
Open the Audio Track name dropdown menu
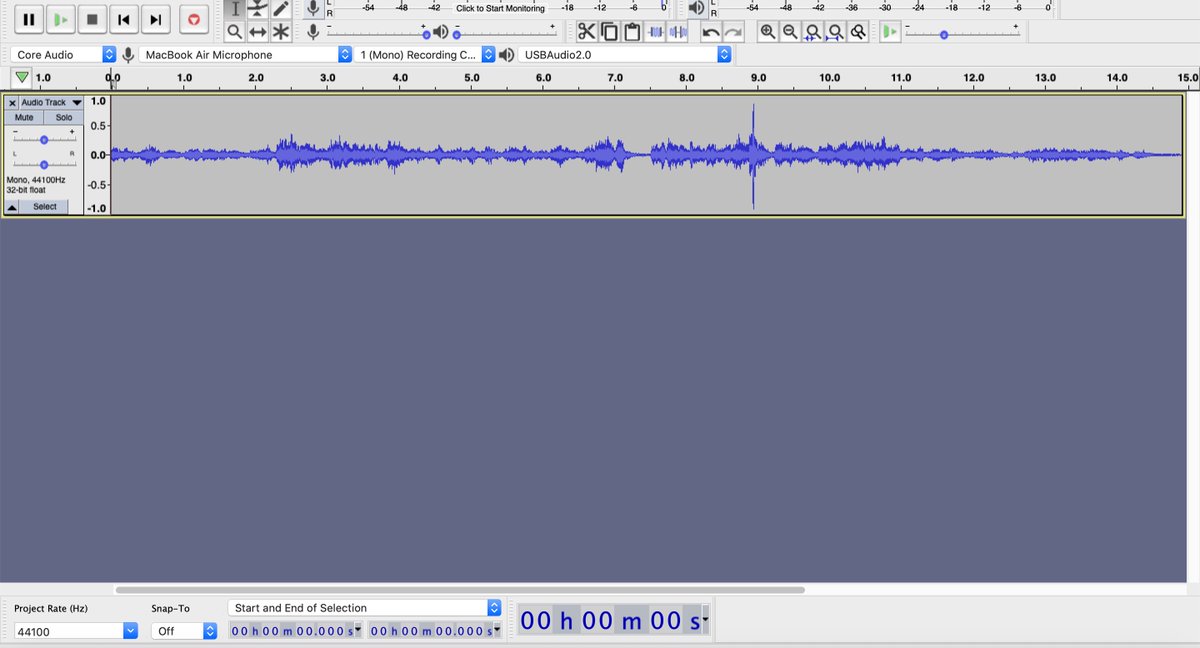click(x=52, y=102)
